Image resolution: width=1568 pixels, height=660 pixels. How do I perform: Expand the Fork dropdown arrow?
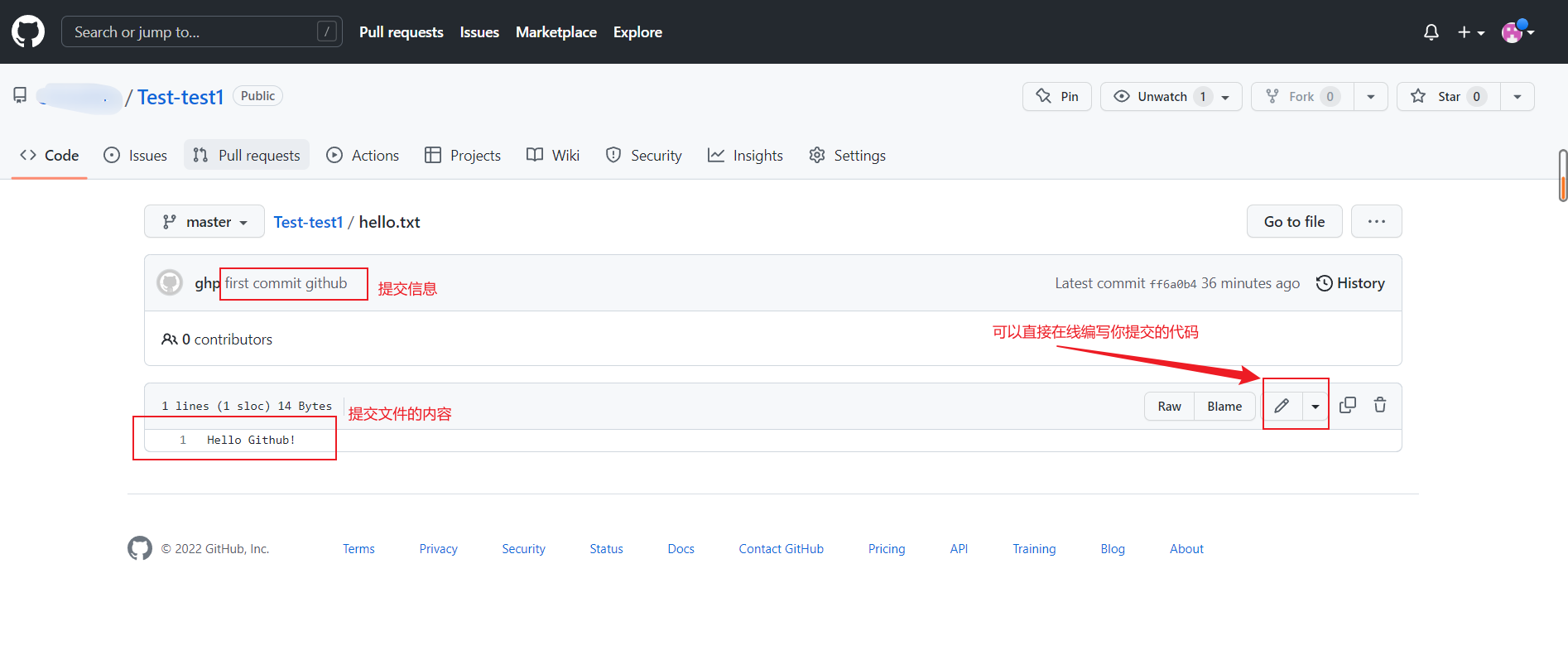pyautogui.click(x=1371, y=96)
